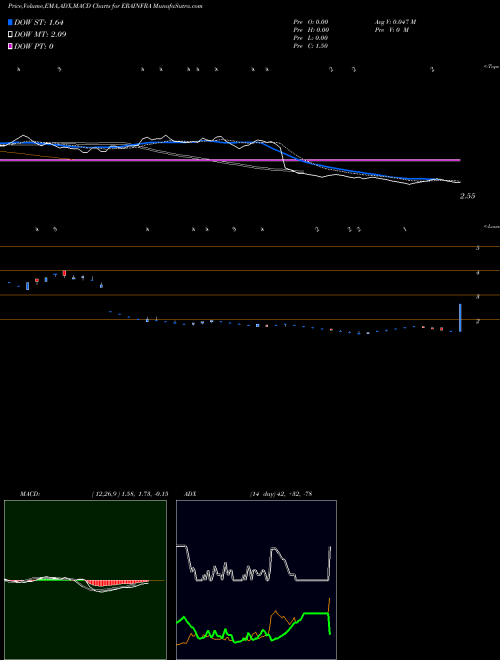Select the 'DOW ST: 1.64' label
This screenshot has height=660, width=500.
39,22
